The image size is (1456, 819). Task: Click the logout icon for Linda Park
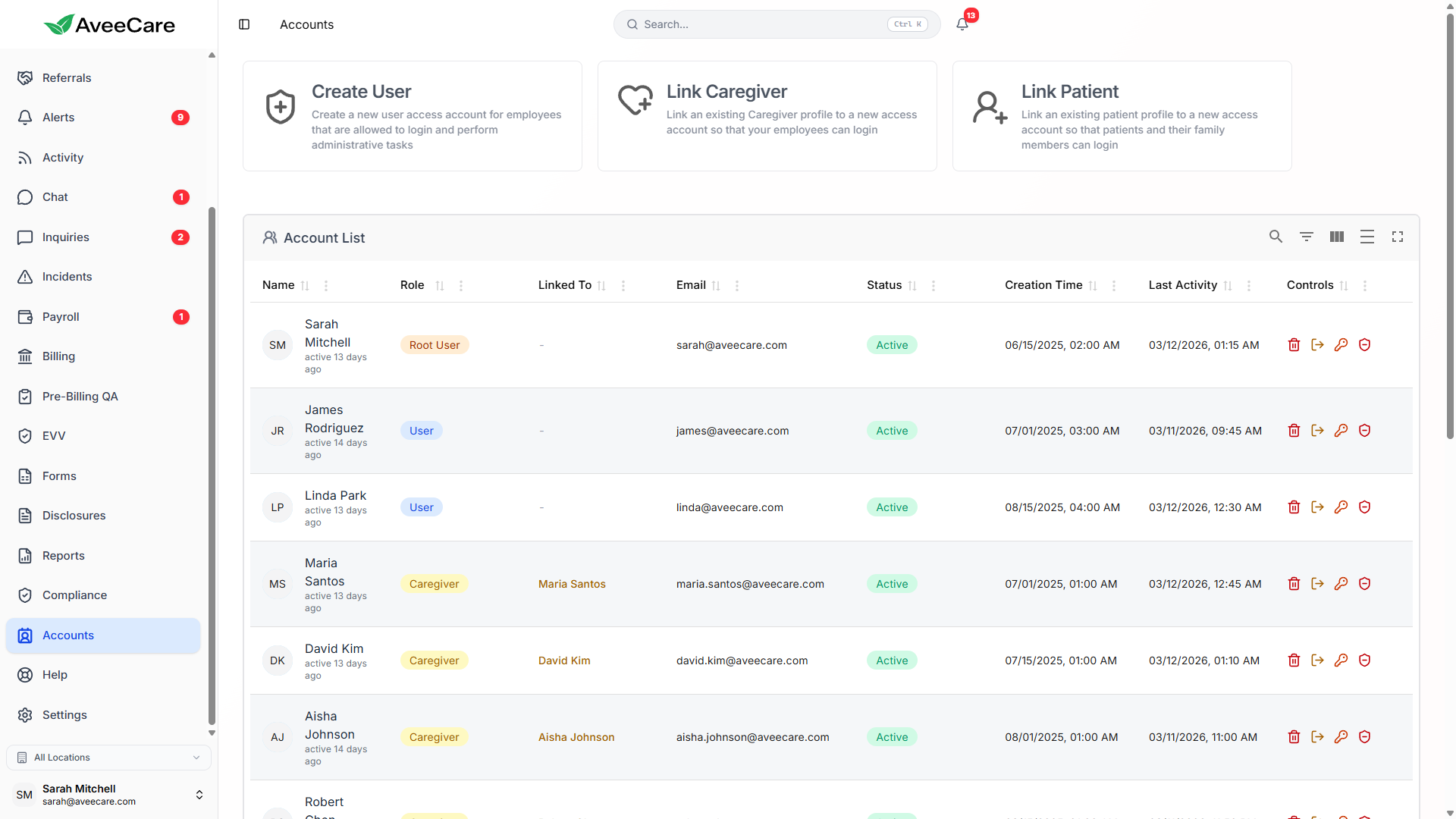[1317, 507]
